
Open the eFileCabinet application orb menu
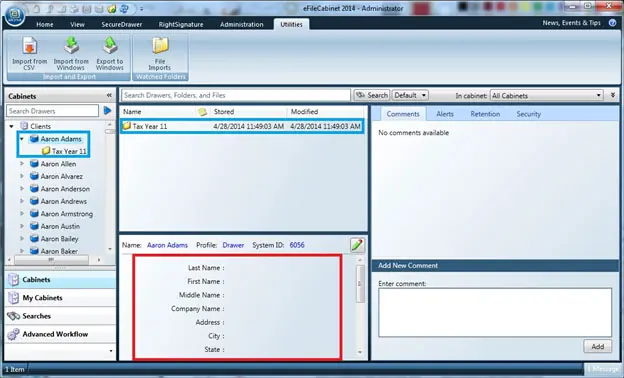[x=15, y=15]
